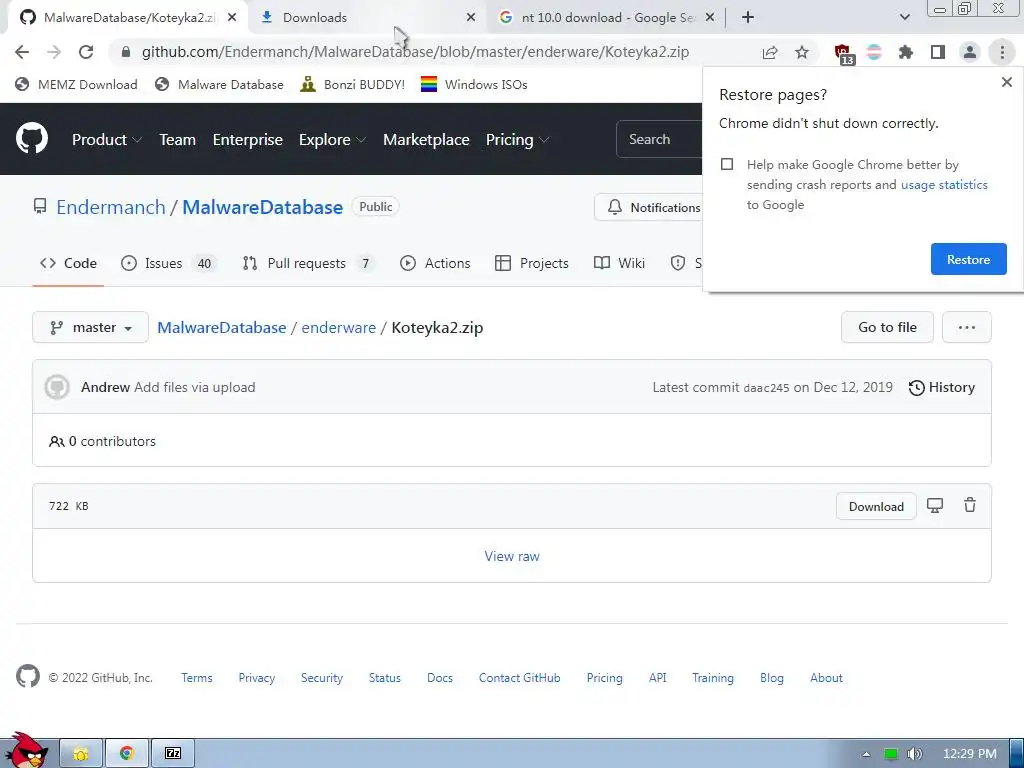Select the Code repository tab
Screen dimensions: 1024x768
tap(68, 263)
